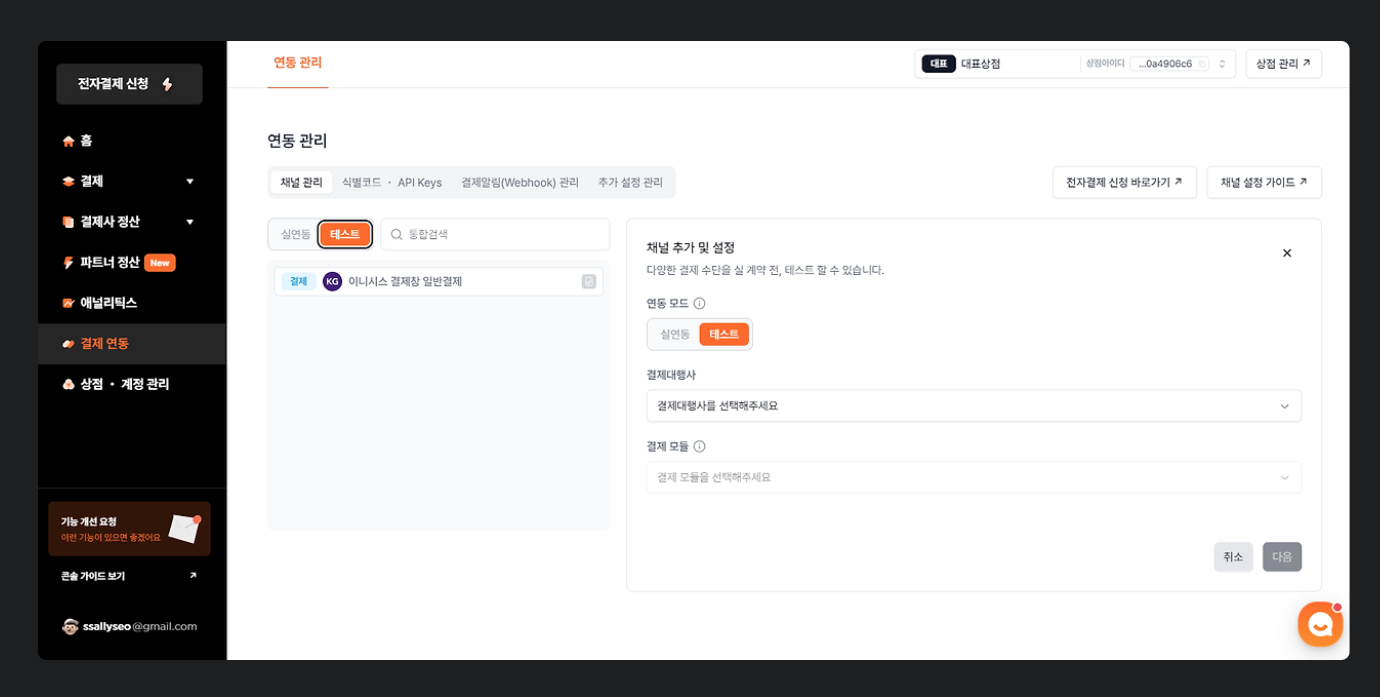
Task: Click 전자결제 신청 바로가기
Action: click(1124, 182)
